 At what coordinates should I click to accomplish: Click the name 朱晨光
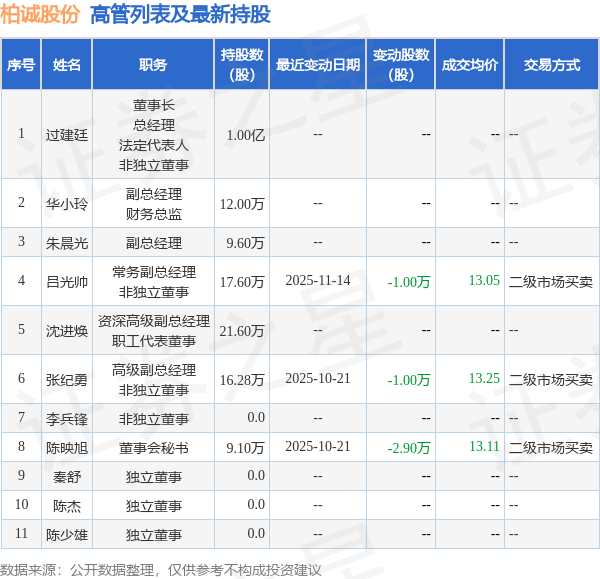tap(67, 243)
